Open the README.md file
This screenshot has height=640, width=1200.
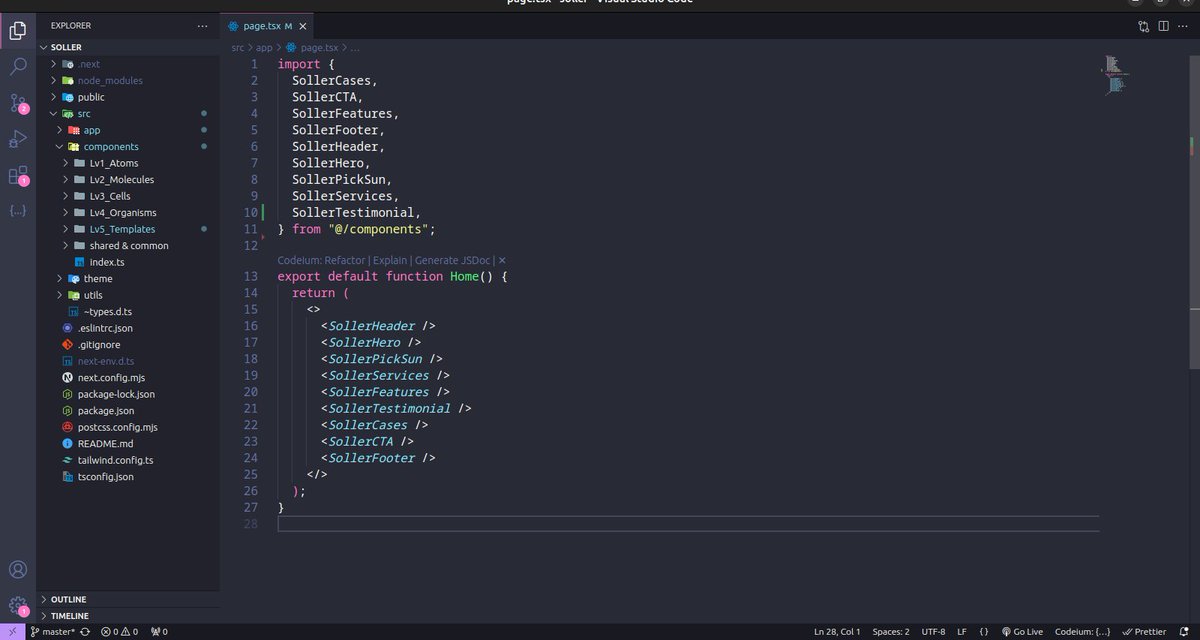[x=128, y=444]
